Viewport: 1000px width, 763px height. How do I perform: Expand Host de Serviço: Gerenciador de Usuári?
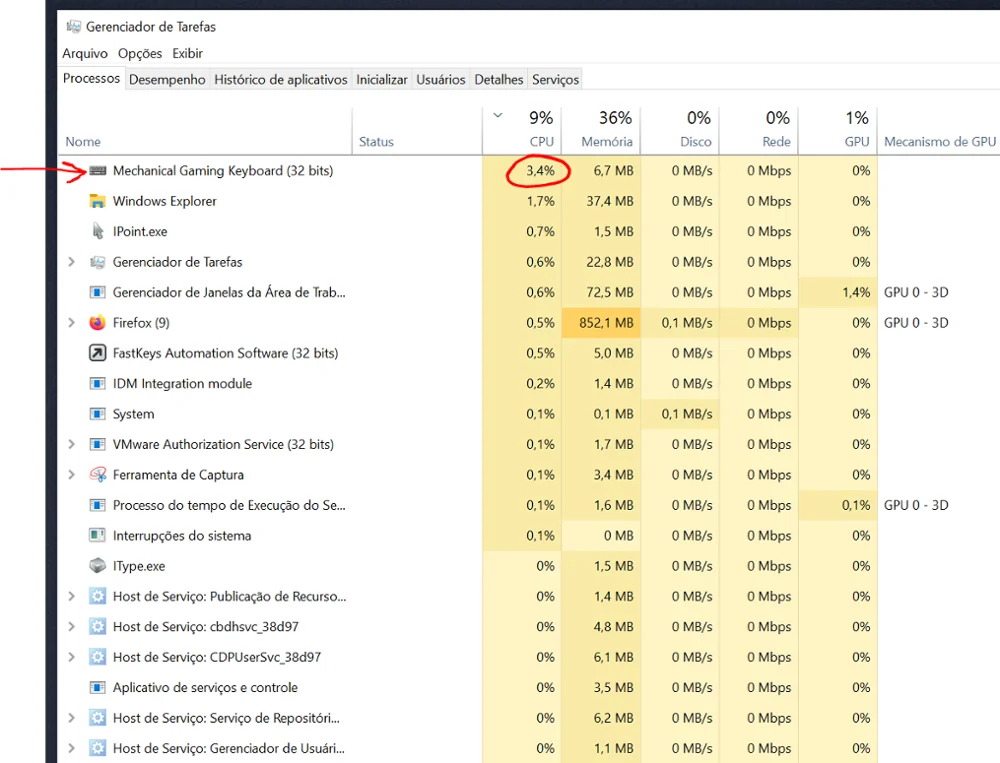(x=71, y=748)
